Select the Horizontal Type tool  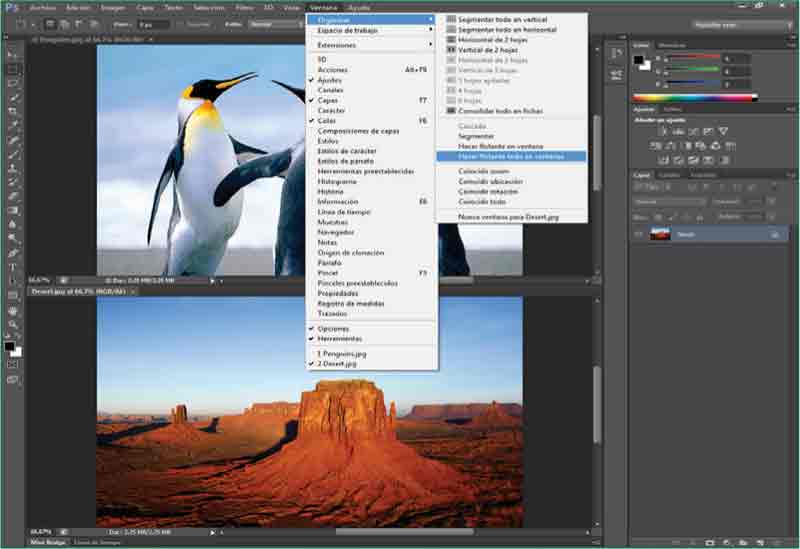(x=13, y=268)
